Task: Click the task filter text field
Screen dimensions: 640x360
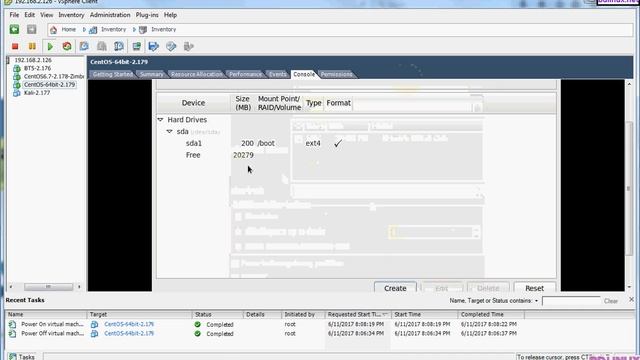Action: [x=571, y=301]
